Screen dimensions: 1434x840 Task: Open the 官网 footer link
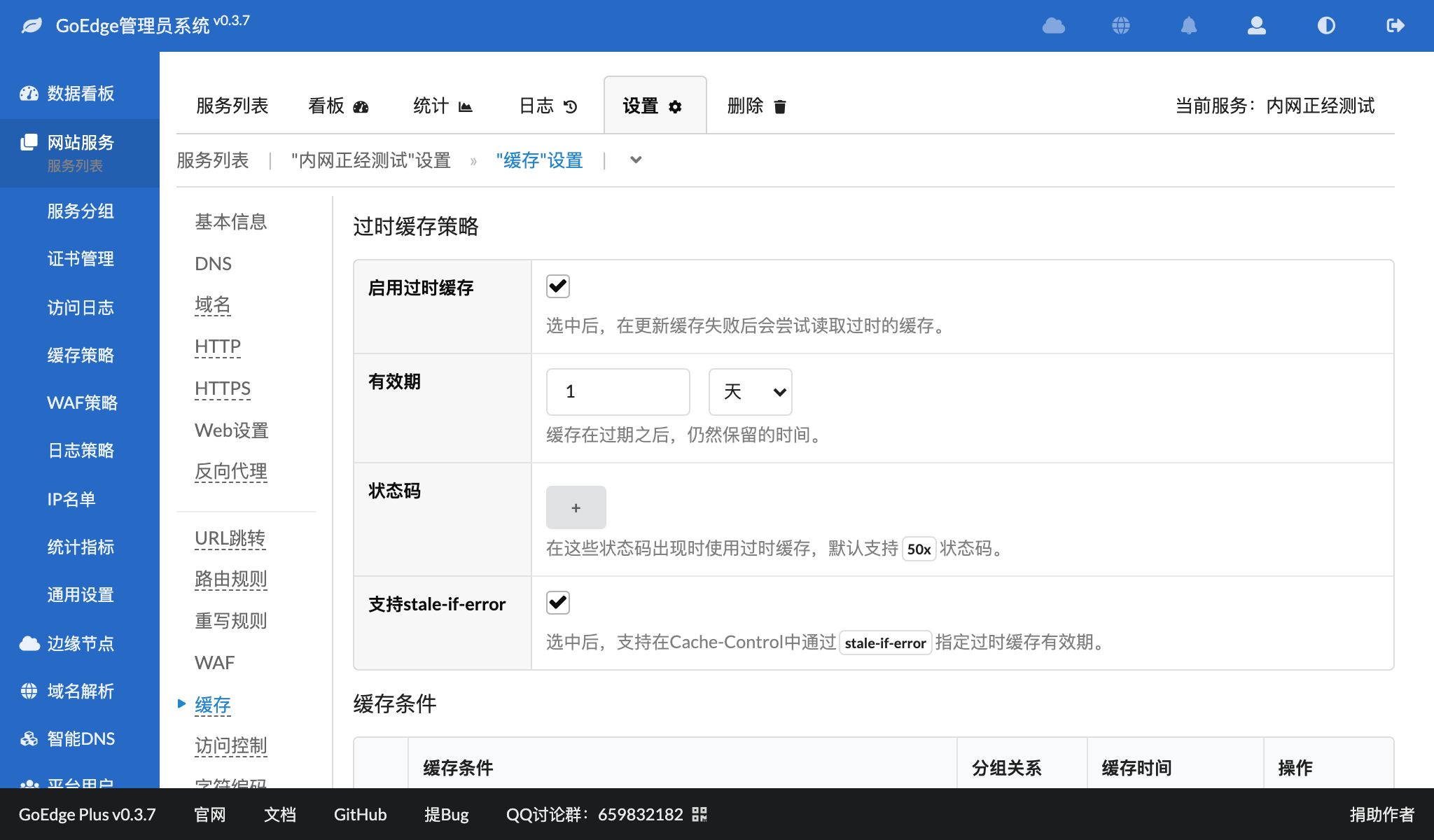tap(210, 814)
